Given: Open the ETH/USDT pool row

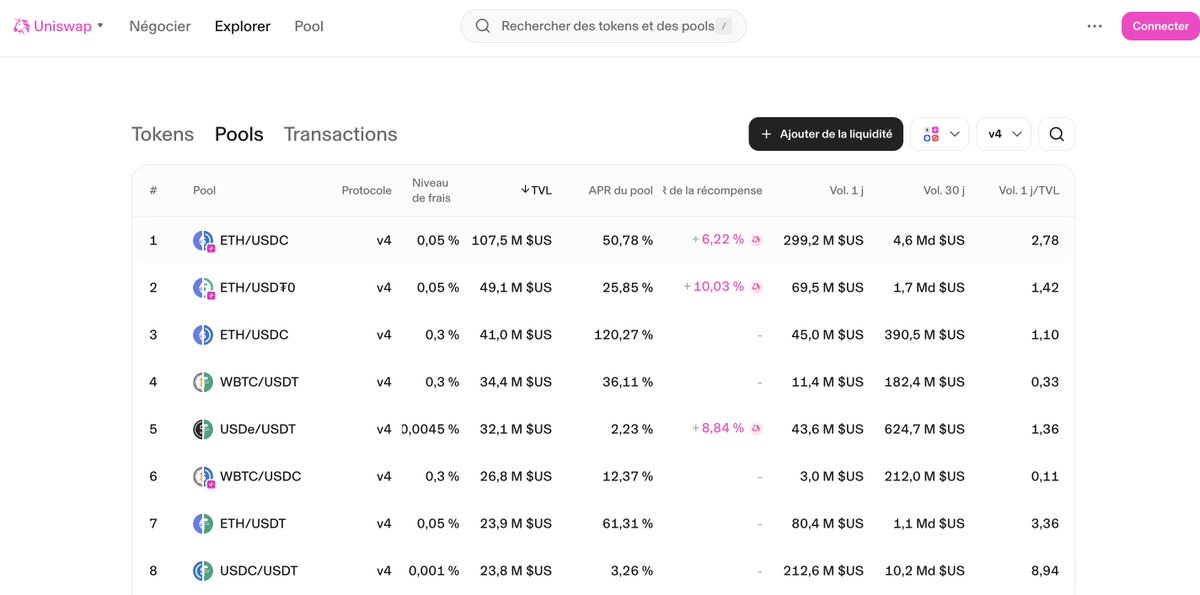Looking at the screenshot, I should [603, 524].
